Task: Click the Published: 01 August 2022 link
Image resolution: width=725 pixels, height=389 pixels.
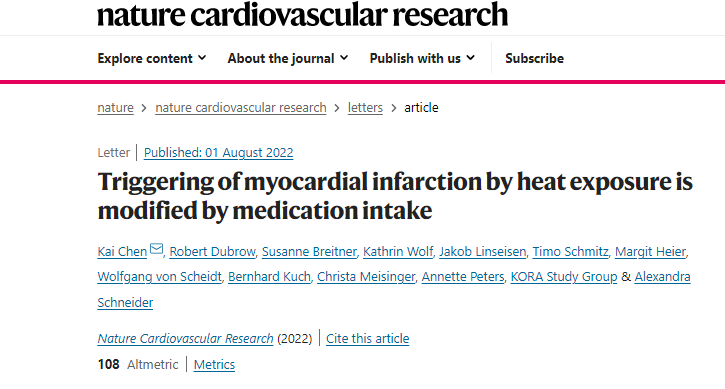Action: tap(219, 153)
